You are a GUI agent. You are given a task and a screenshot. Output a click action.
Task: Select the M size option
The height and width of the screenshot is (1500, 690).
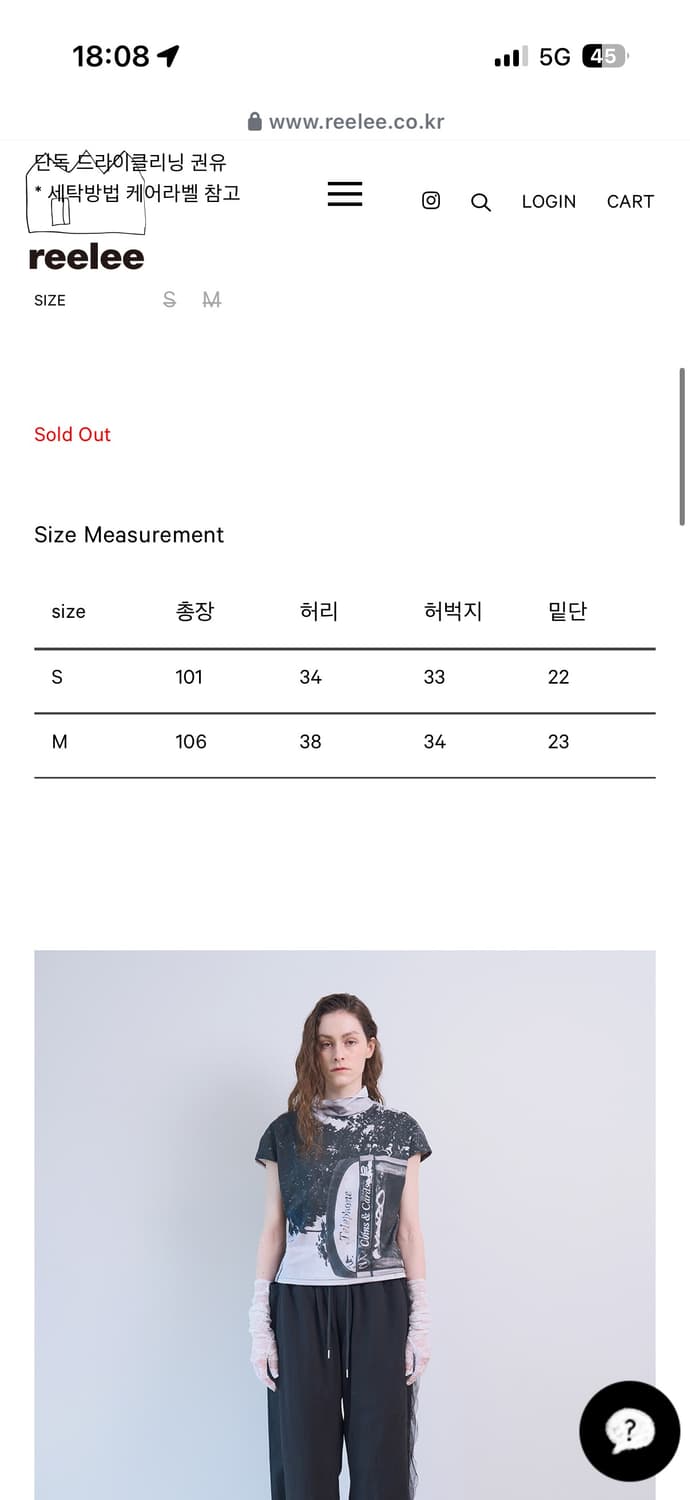click(212, 298)
